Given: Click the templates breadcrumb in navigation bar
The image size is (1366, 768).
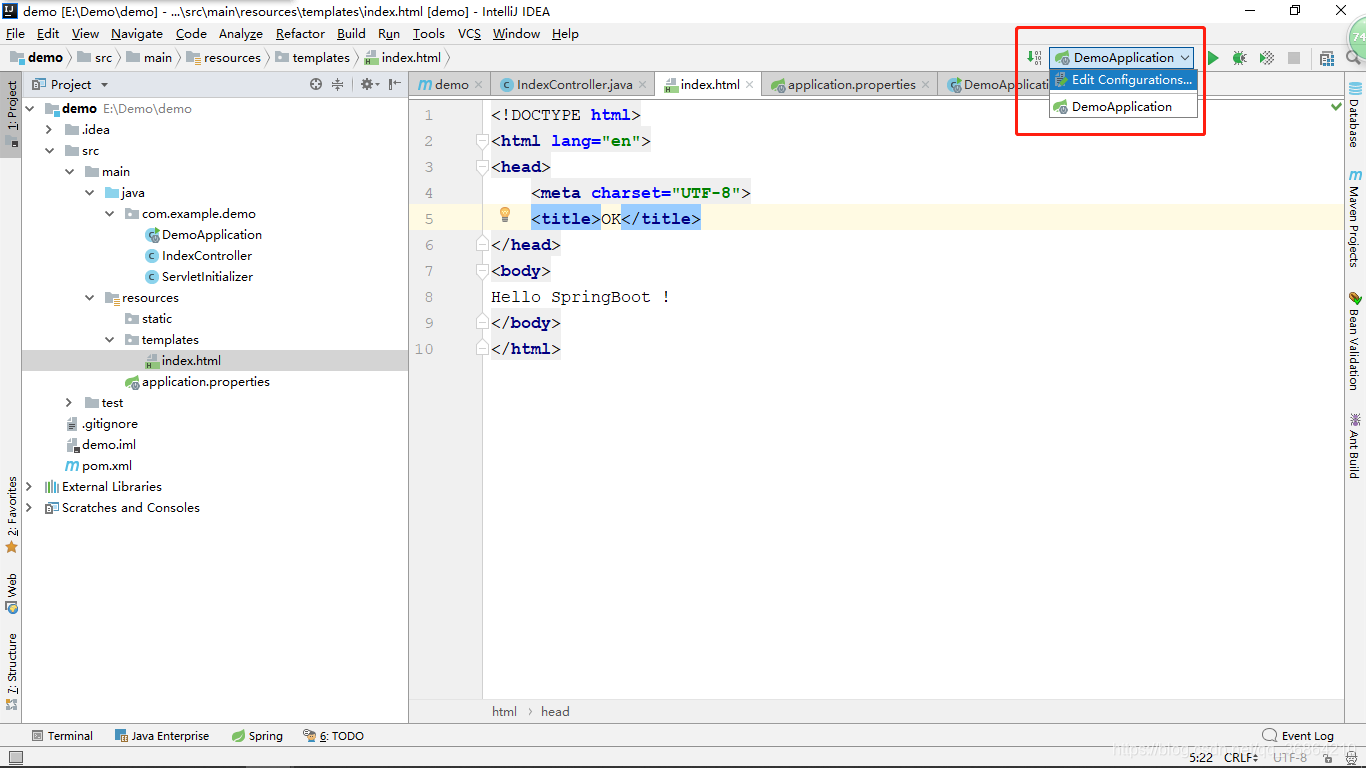Looking at the screenshot, I should pyautogui.click(x=312, y=58).
